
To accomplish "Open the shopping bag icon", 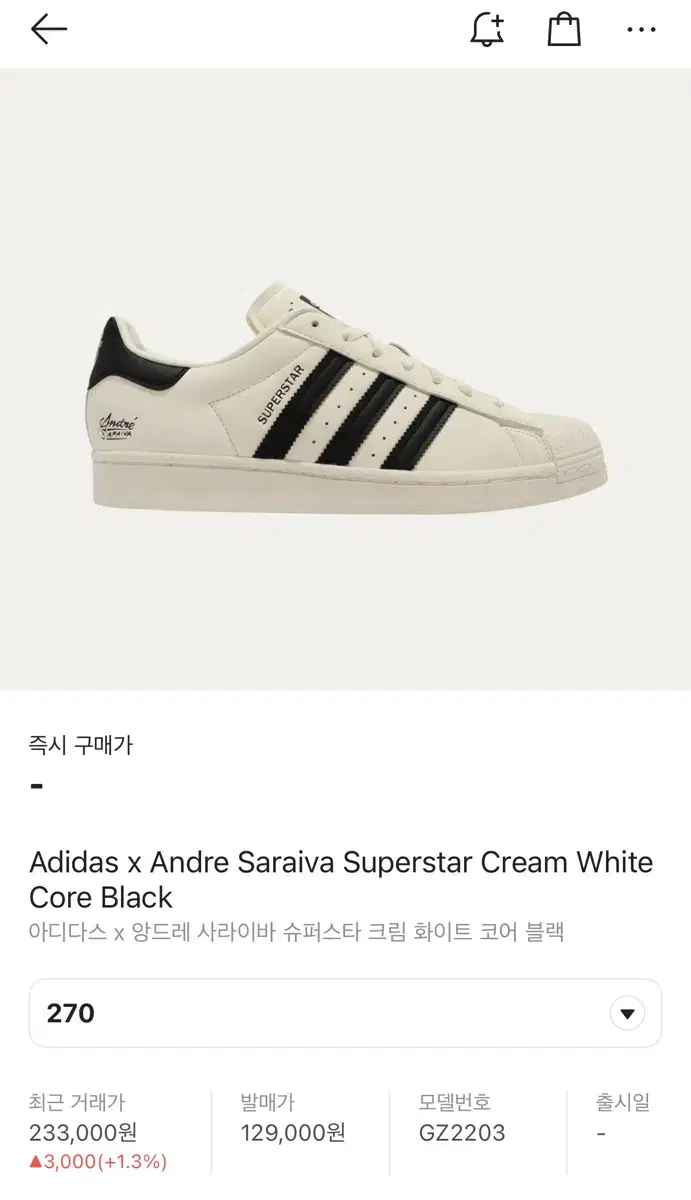I will point(564,29).
